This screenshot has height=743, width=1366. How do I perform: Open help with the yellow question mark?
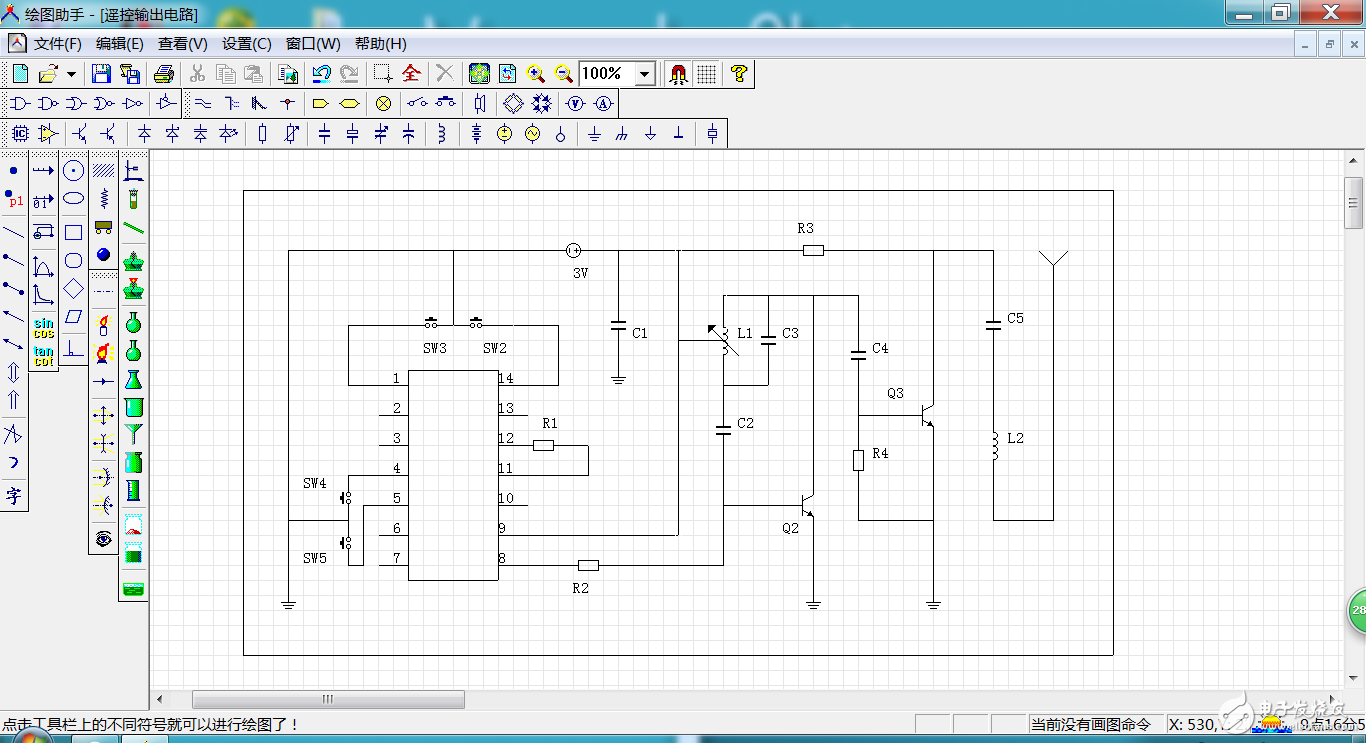[x=739, y=73]
